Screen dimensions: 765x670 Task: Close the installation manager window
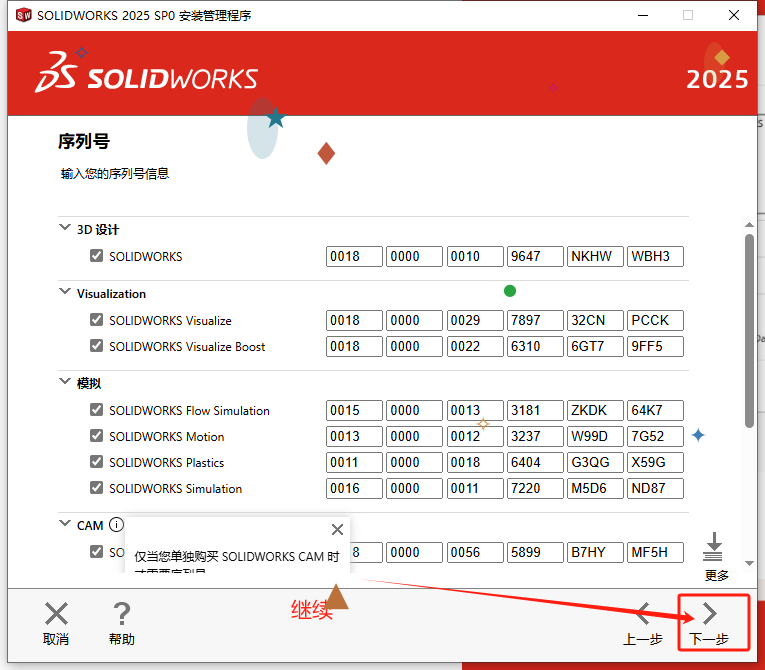[x=733, y=16]
